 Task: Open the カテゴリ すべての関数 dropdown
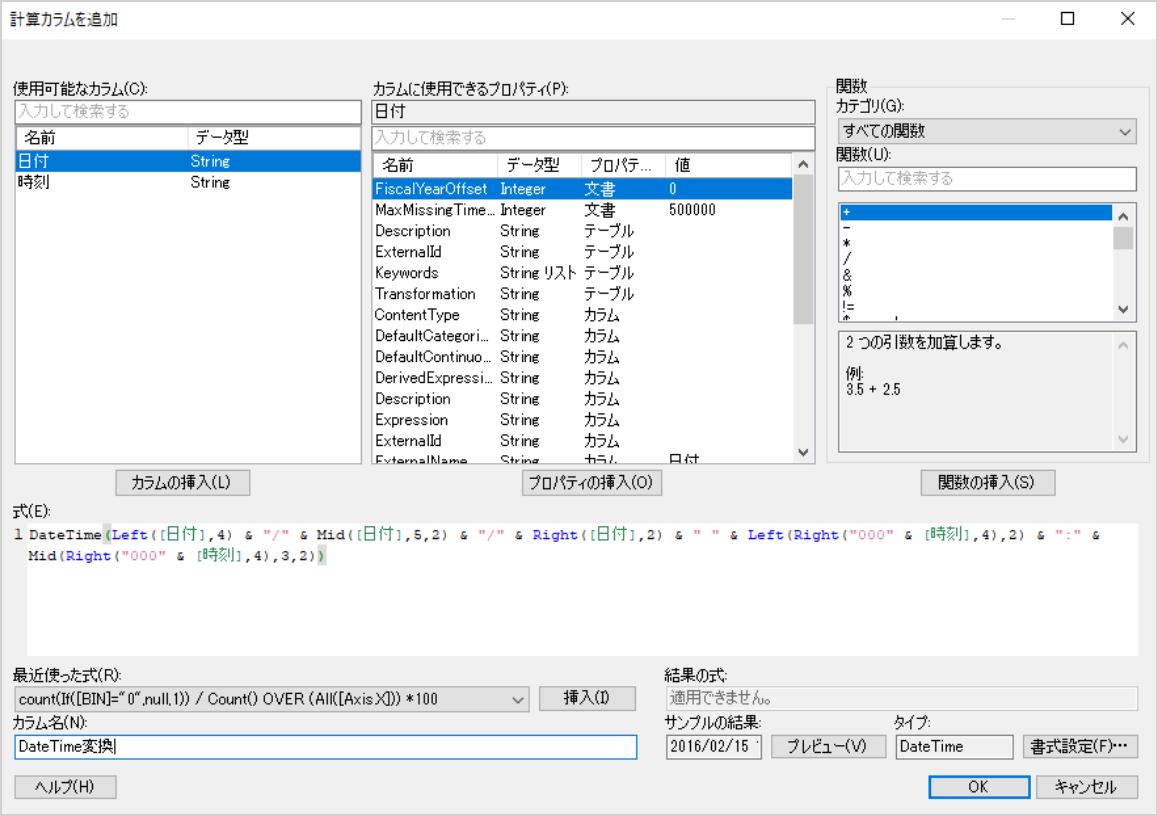click(x=987, y=131)
